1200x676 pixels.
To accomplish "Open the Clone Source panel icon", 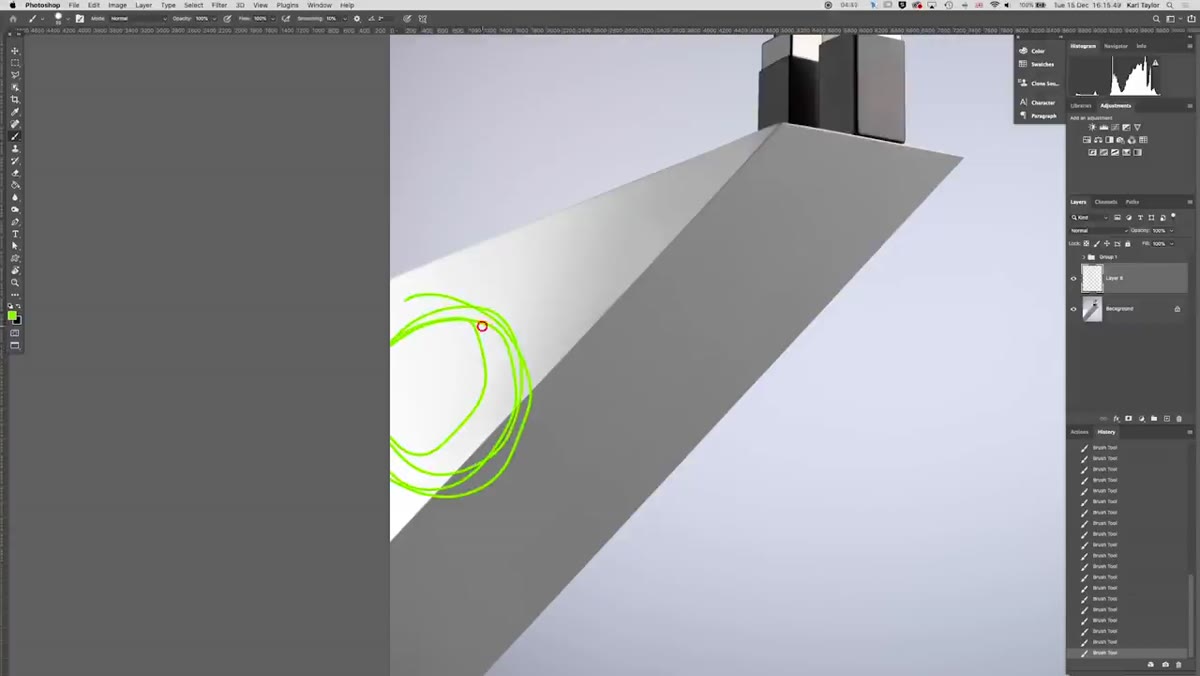I will (1023, 83).
